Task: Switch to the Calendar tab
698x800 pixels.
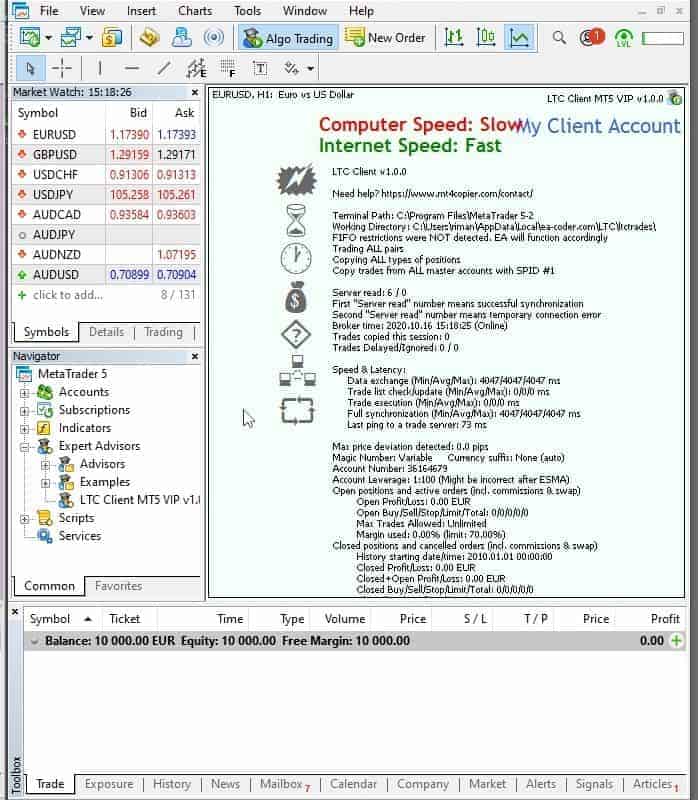Action: tap(353, 784)
